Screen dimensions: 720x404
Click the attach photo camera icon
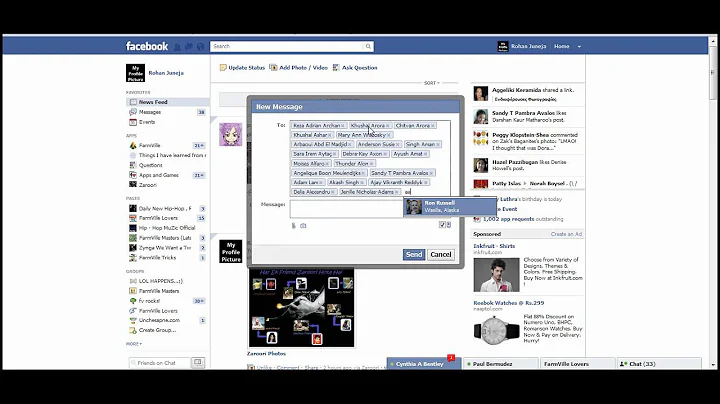click(303, 225)
